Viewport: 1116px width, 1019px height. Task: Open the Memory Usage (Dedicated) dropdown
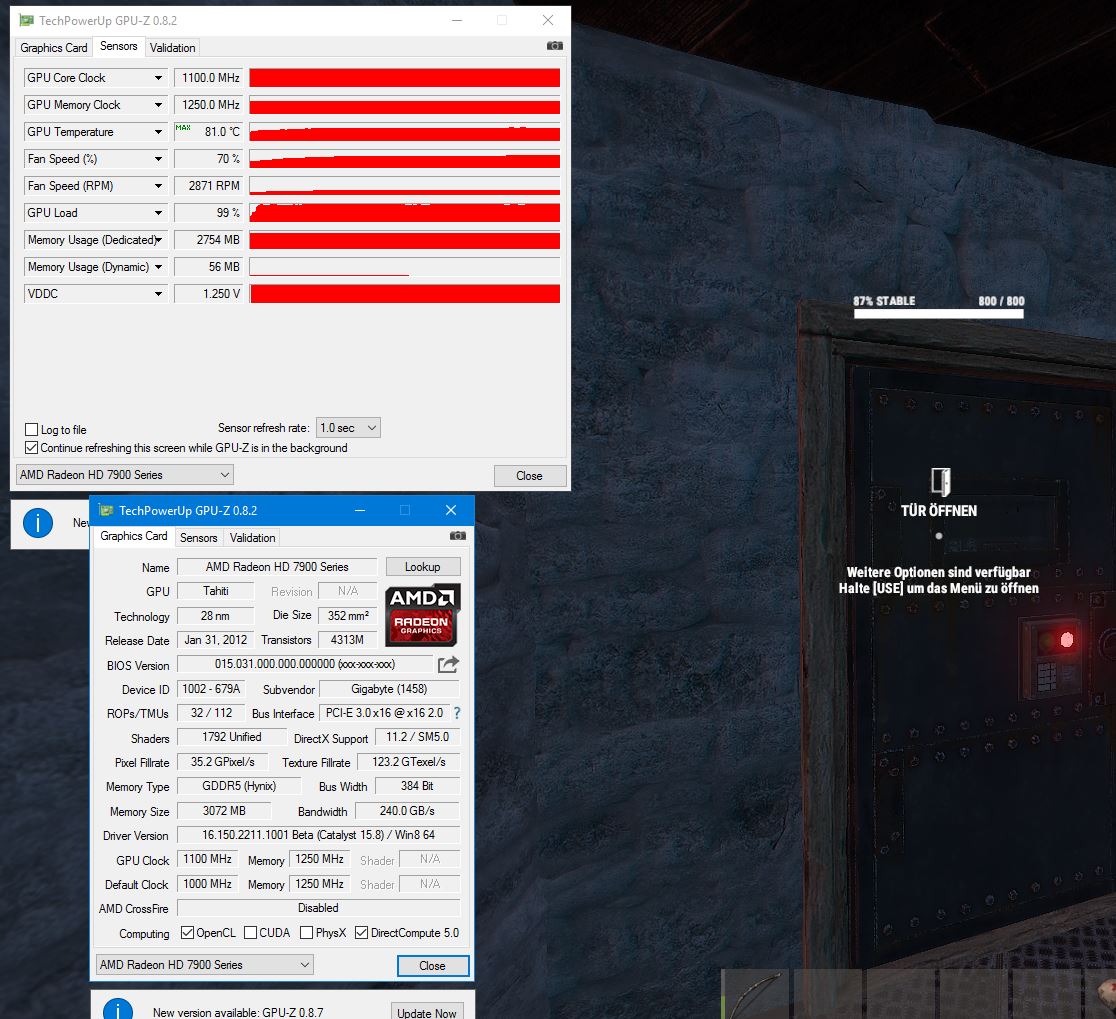(158, 240)
